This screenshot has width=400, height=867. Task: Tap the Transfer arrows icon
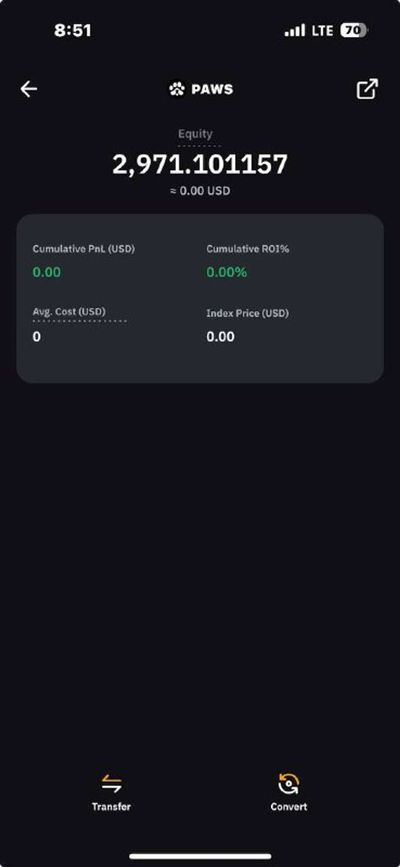[x=111, y=783]
